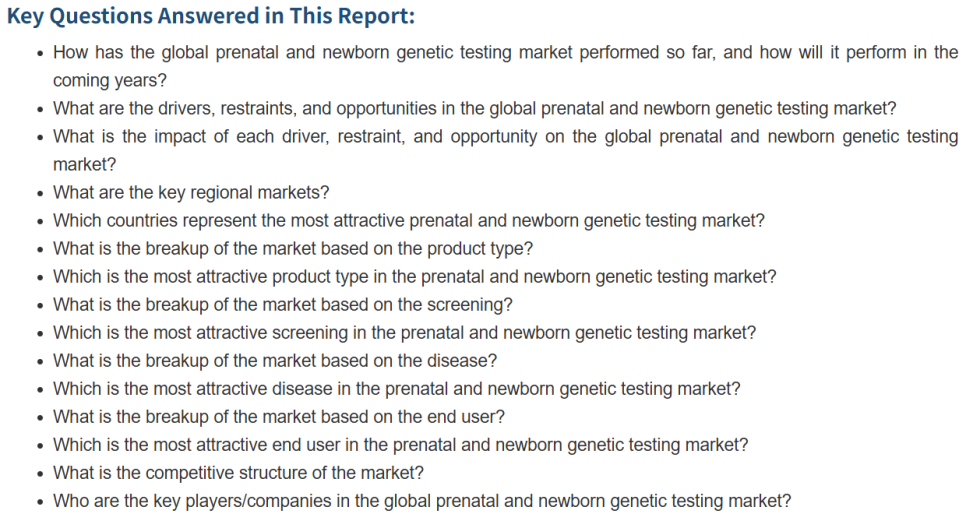Select the breakup based on end user question
This screenshot has width=966, height=514.
pyautogui.click(x=278, y=417)
